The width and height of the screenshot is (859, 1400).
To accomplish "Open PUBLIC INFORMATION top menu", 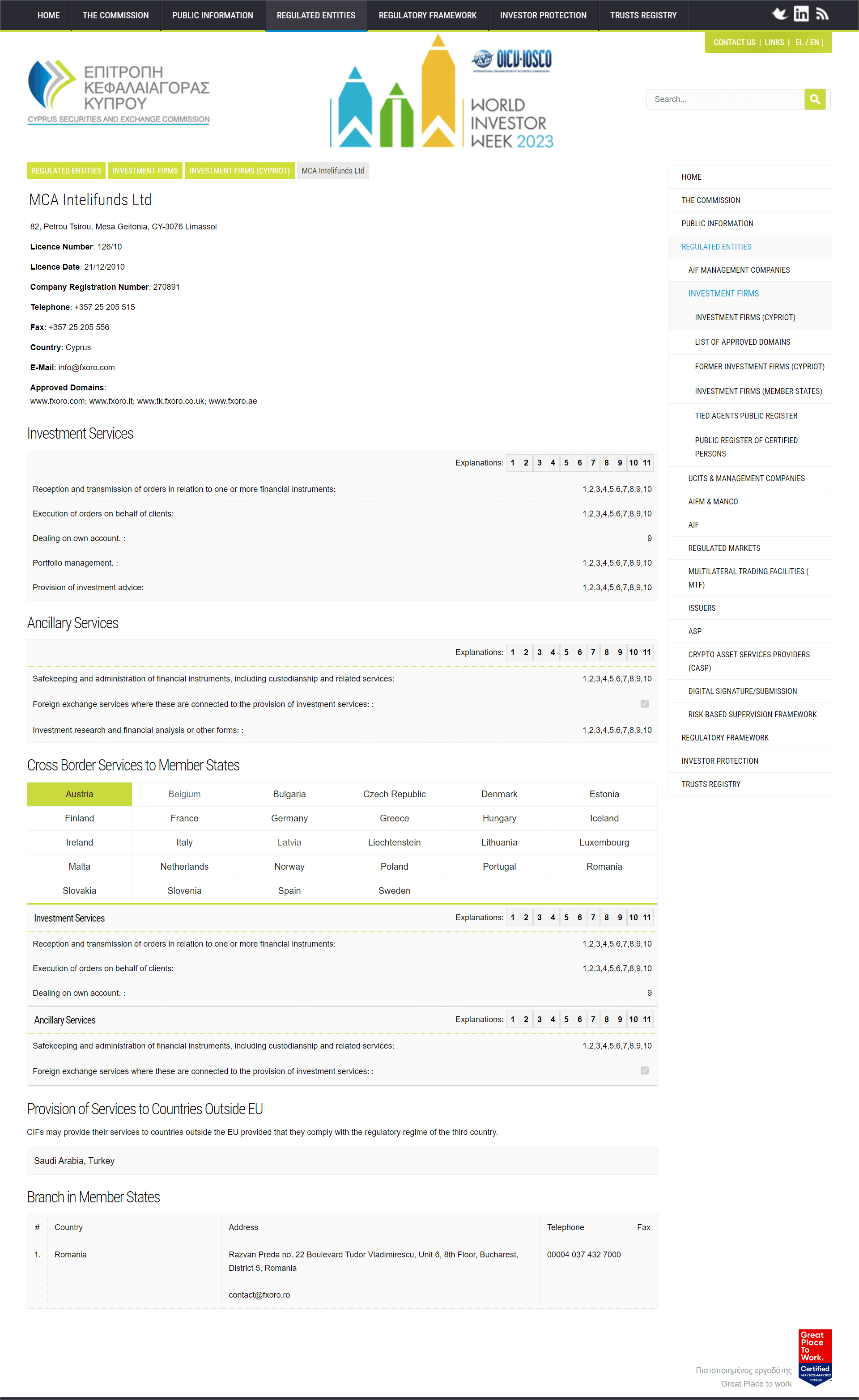I will coord(213,15).
